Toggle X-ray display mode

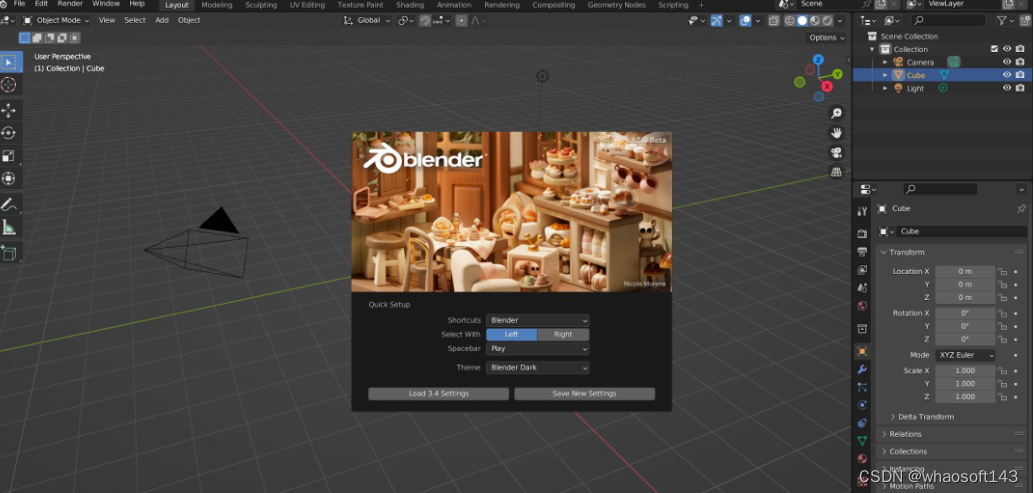pos(774,20)
